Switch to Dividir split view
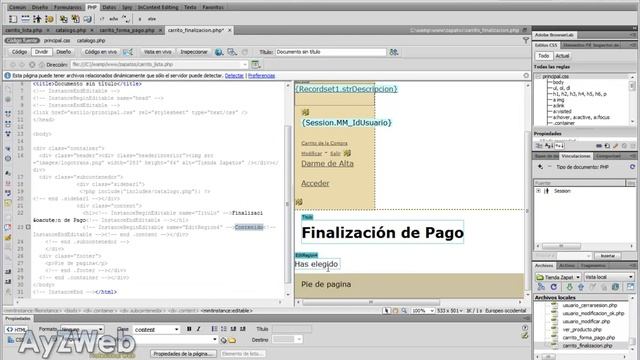 pos(41,52)
